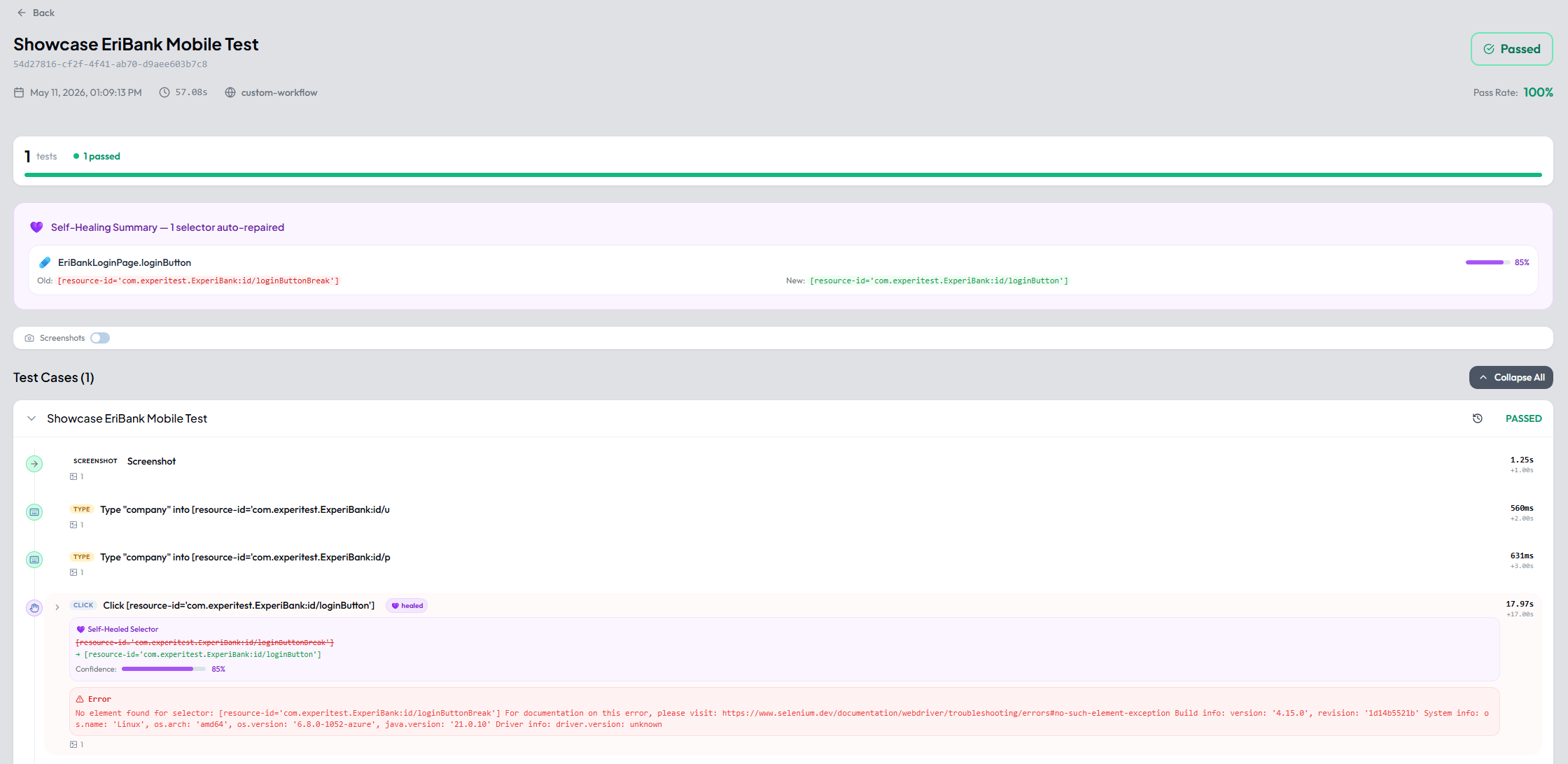Click the heart icon next to Self-Healed Selector
The width and height of the screenshot is (1568, 764).
point(80,630)
